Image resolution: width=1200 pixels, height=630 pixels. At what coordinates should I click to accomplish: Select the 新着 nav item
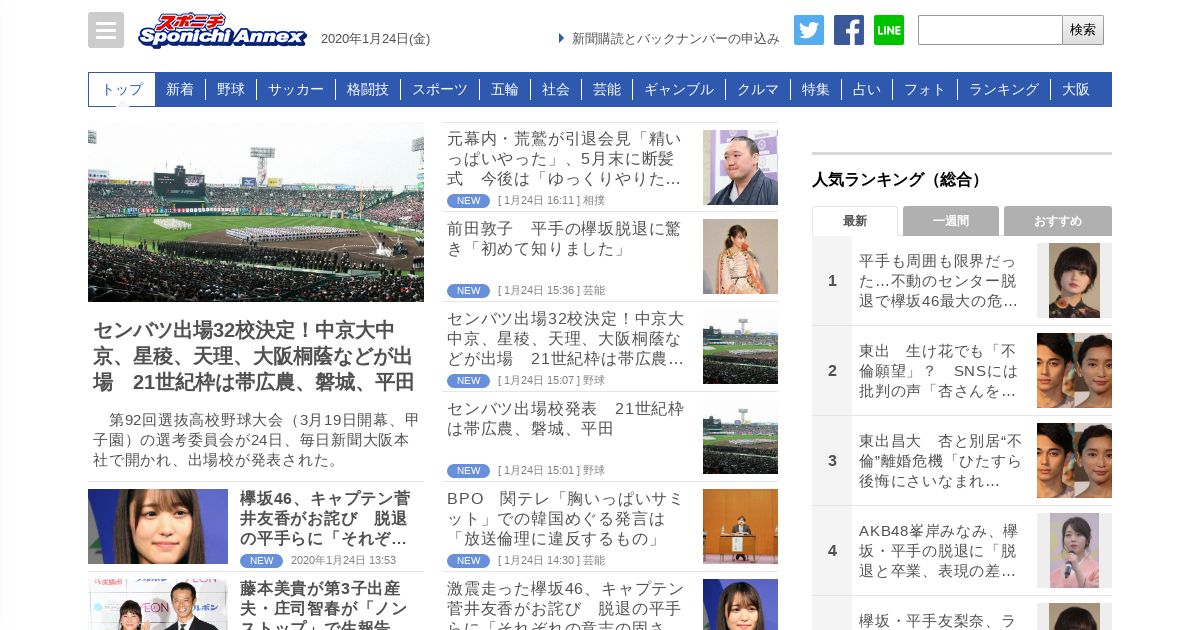pyautogui.click(x=180, y=89)
